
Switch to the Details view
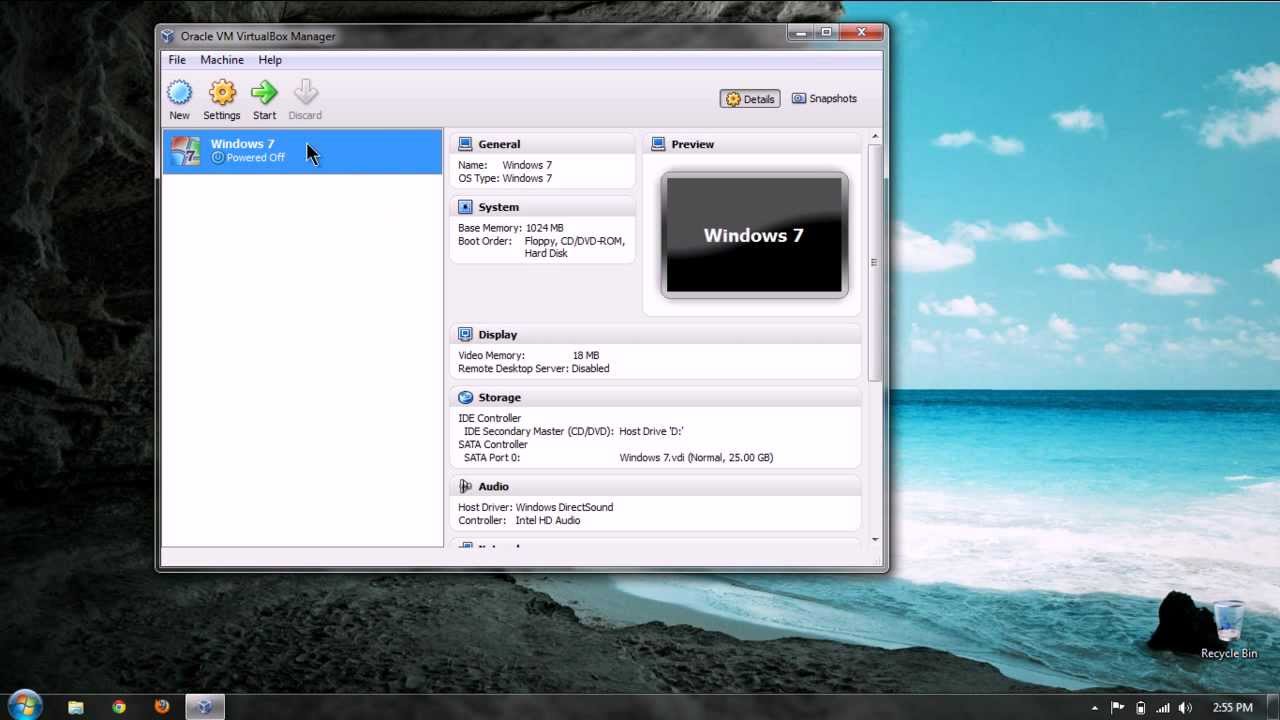750,99
